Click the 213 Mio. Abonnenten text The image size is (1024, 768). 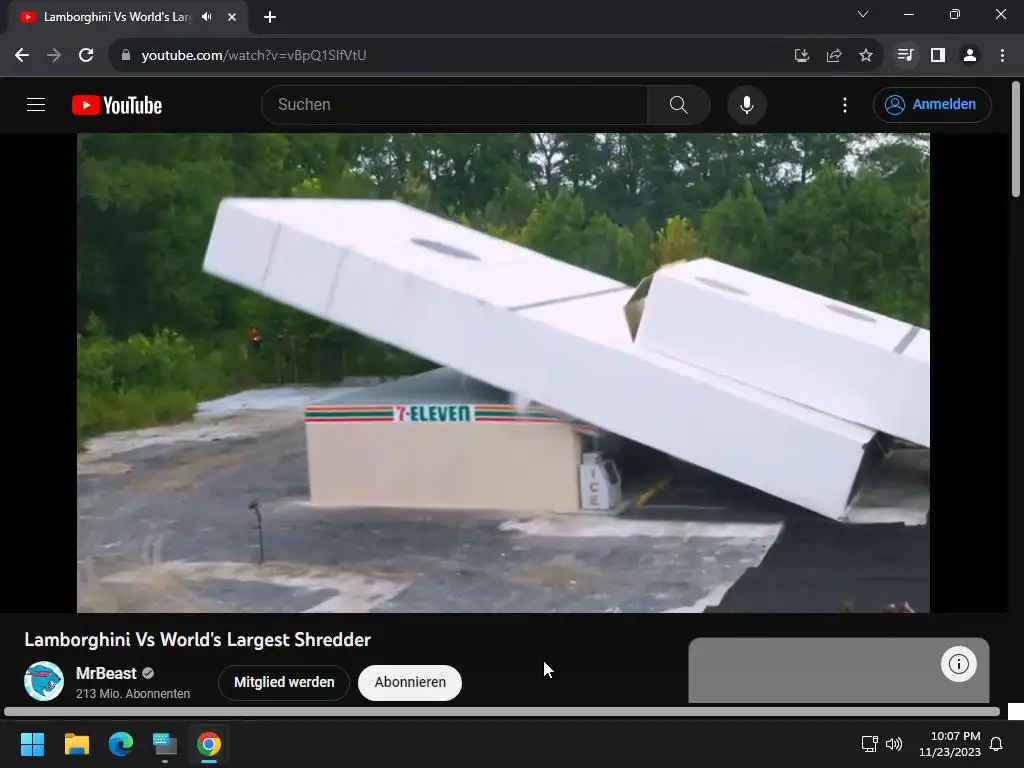tap(133, 694)
